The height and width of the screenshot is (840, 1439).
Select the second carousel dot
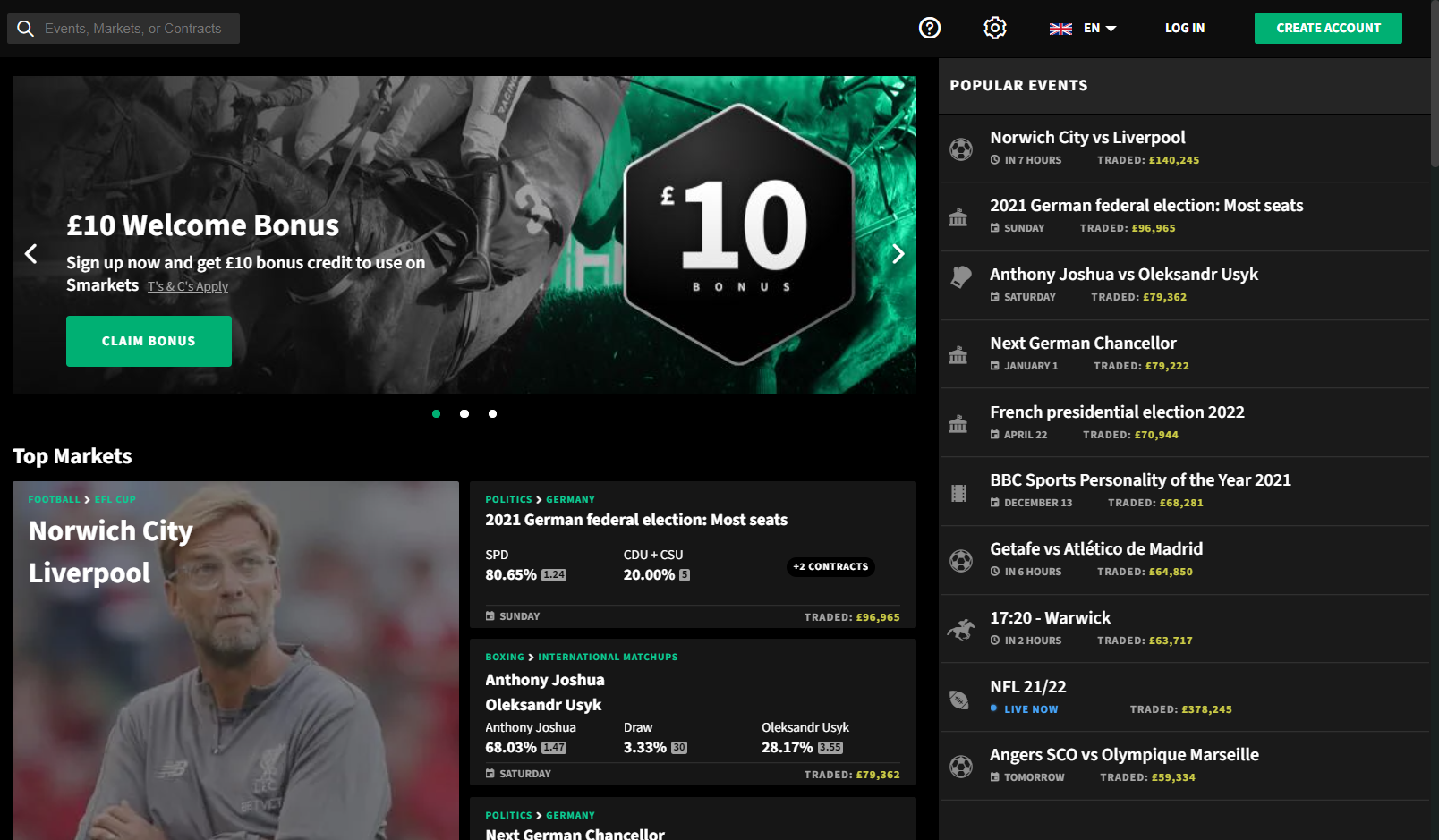point(464,414)
